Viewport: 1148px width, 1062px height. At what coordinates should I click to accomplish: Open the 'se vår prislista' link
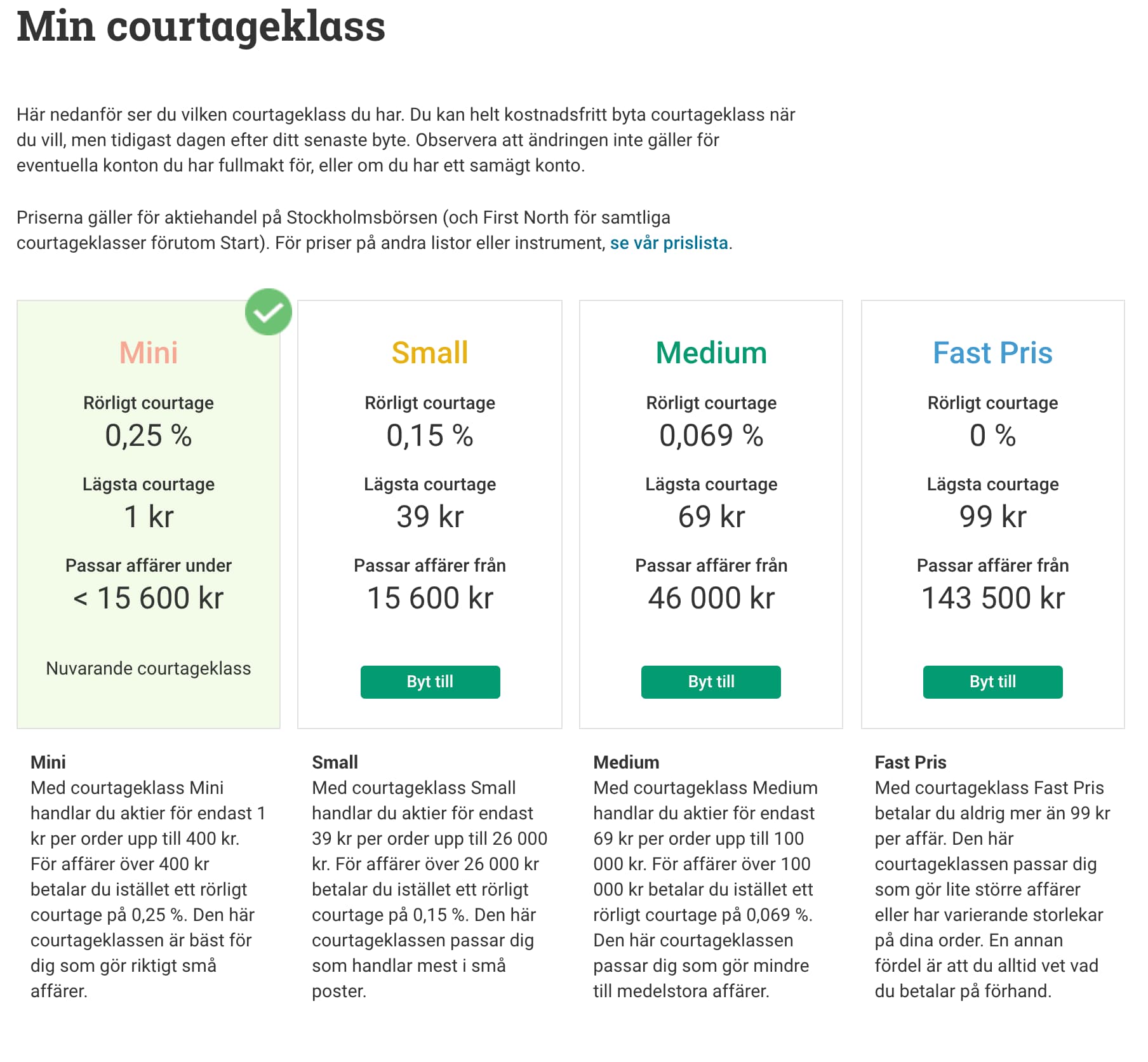point(669,243)
